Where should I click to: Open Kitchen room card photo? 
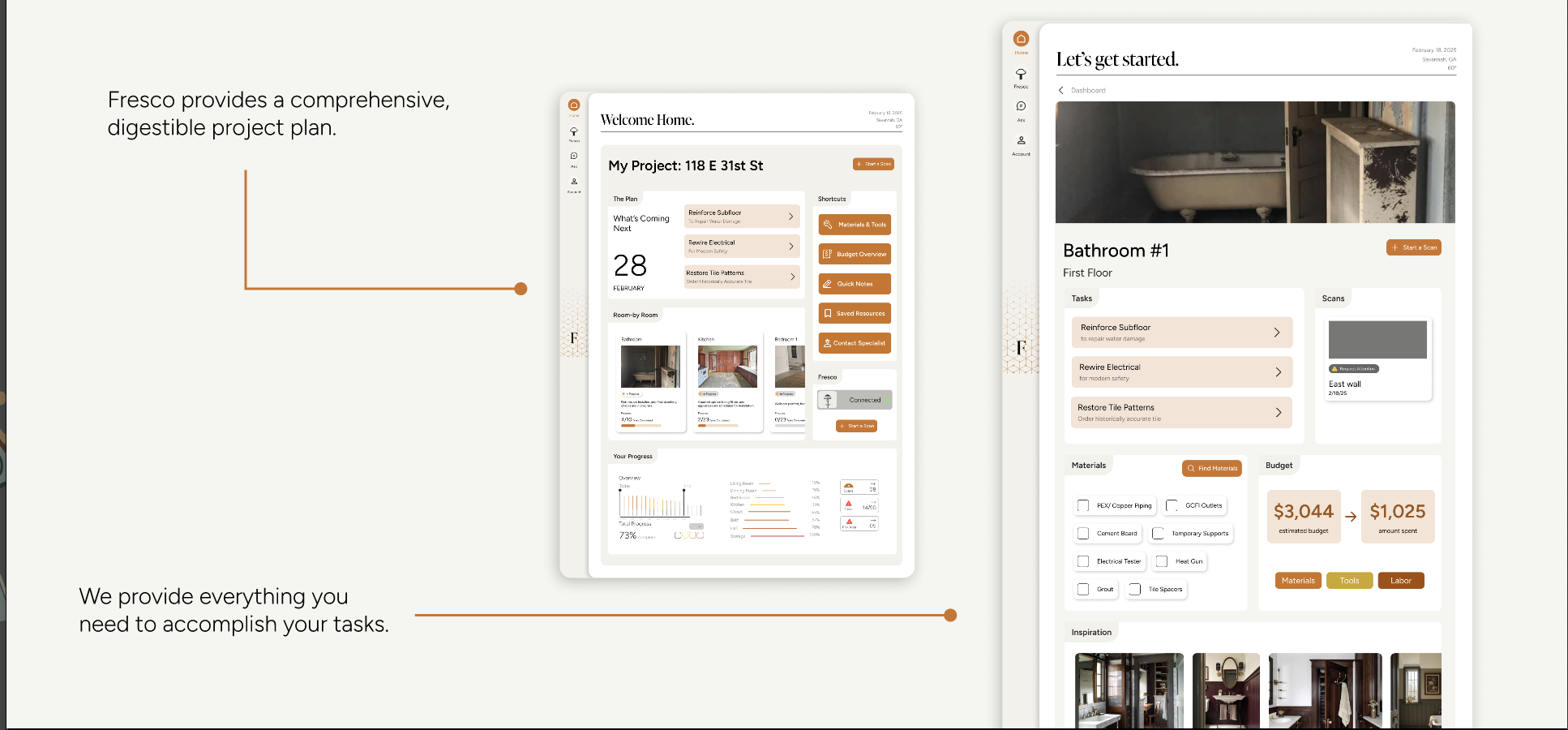[x=727, y=367]
